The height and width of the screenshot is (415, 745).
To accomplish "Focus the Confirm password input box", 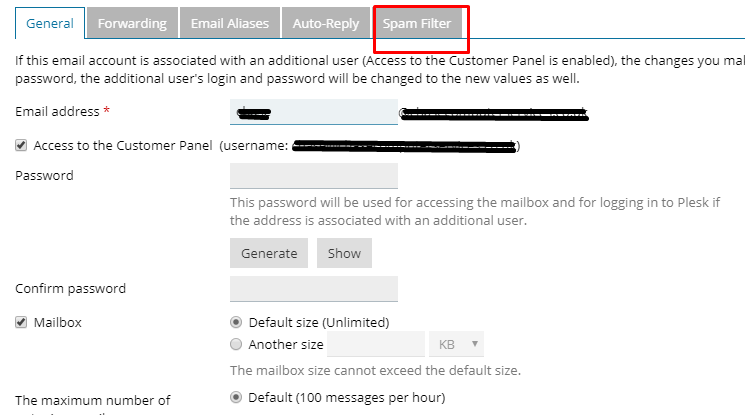I will click(x=313, y=289).
